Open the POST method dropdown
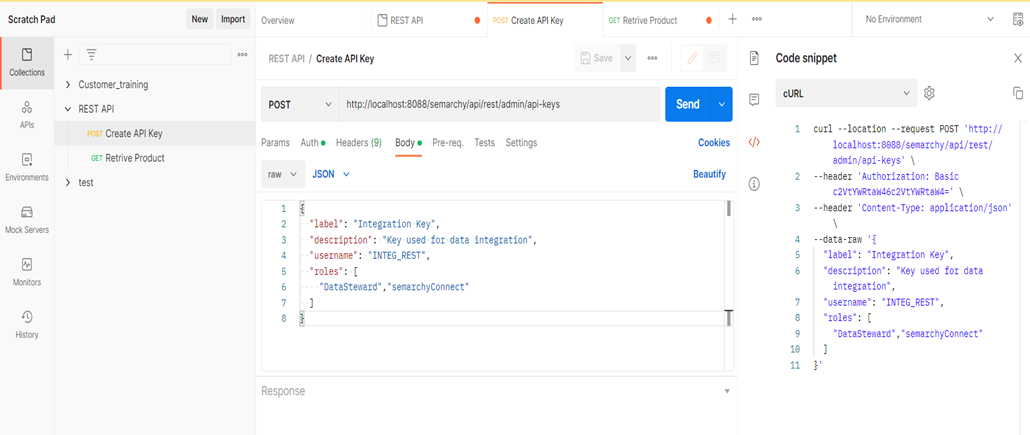 [x=300, y=104]
